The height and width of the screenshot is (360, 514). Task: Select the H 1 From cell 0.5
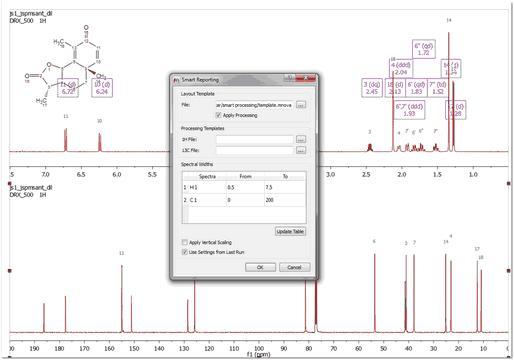tap(245, 187)
